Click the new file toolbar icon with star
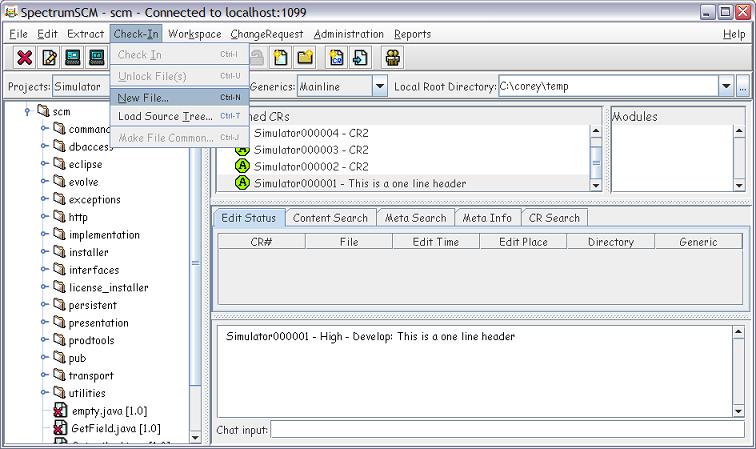Image resolution: width=756 pixels, height=449 pixels. click(x=281, y=58)
